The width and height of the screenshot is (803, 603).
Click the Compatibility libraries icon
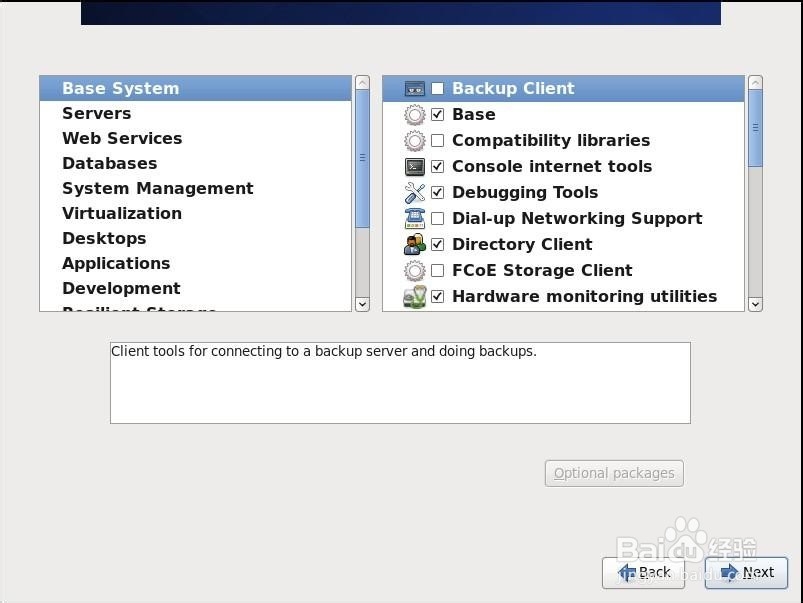pos(415,140)
